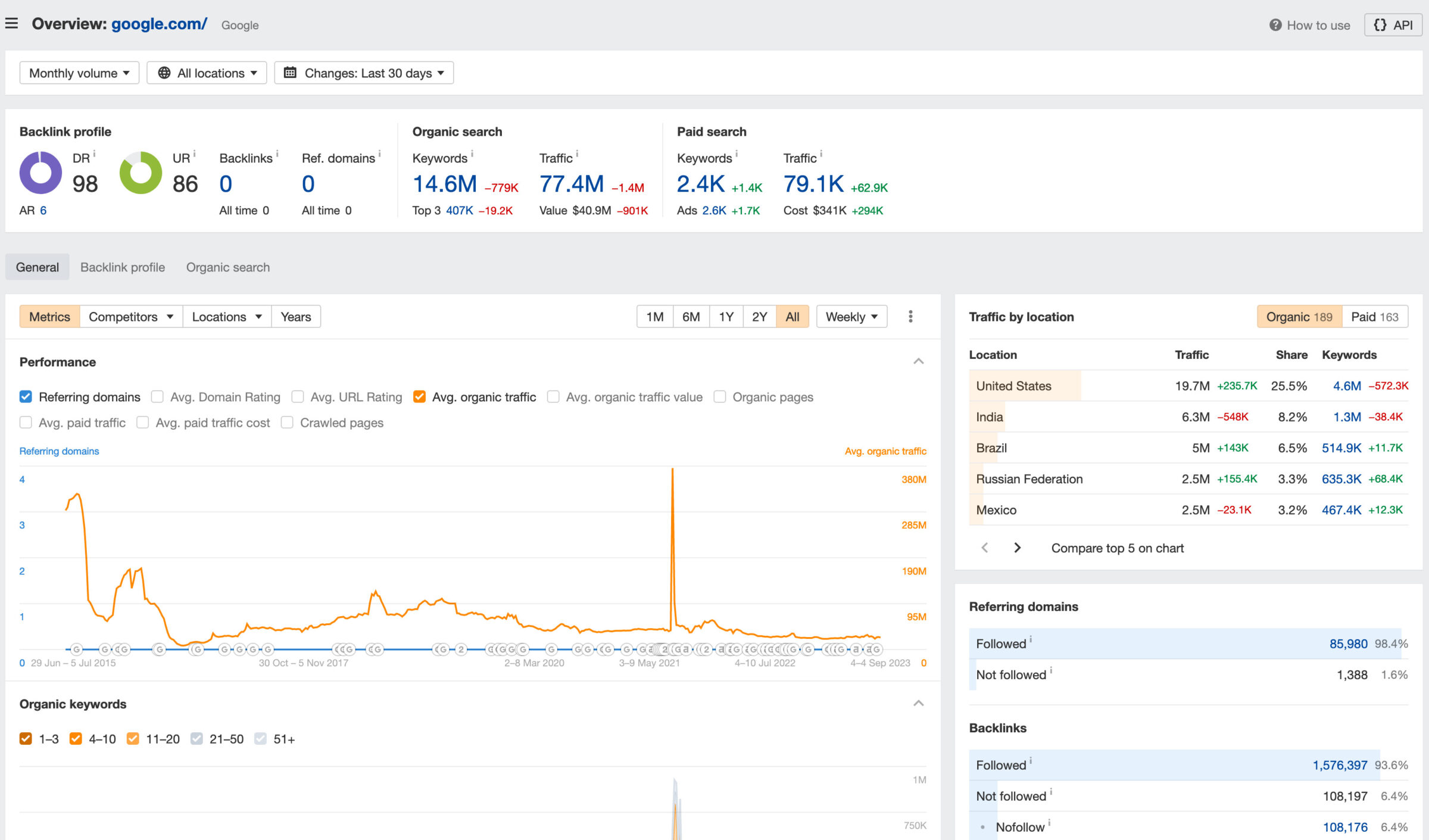Click the green UR donut chart
The height and width of the screenshot is (840, 1429).
click(141, 173)
